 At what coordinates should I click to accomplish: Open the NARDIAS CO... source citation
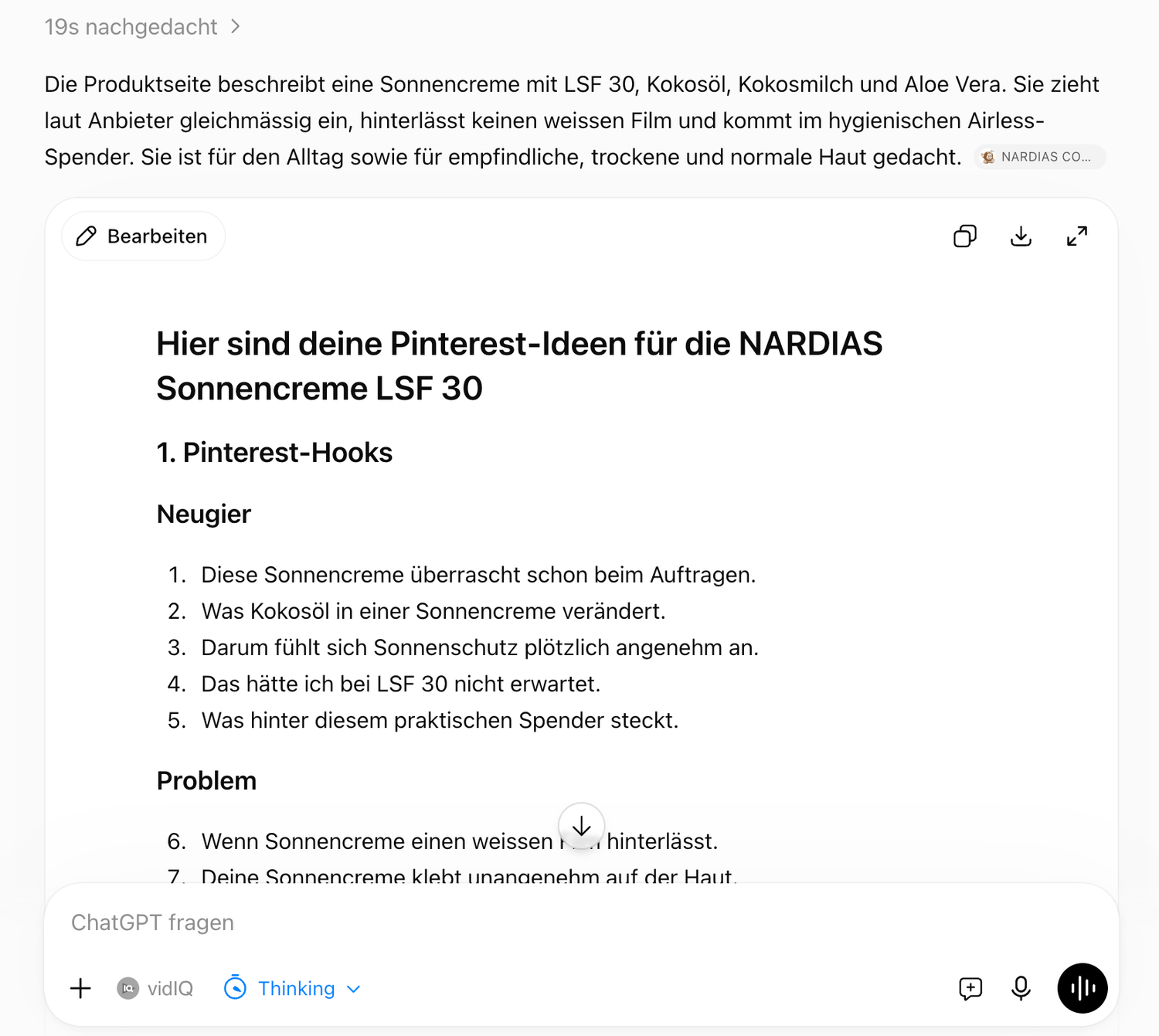click(1040, 157)
